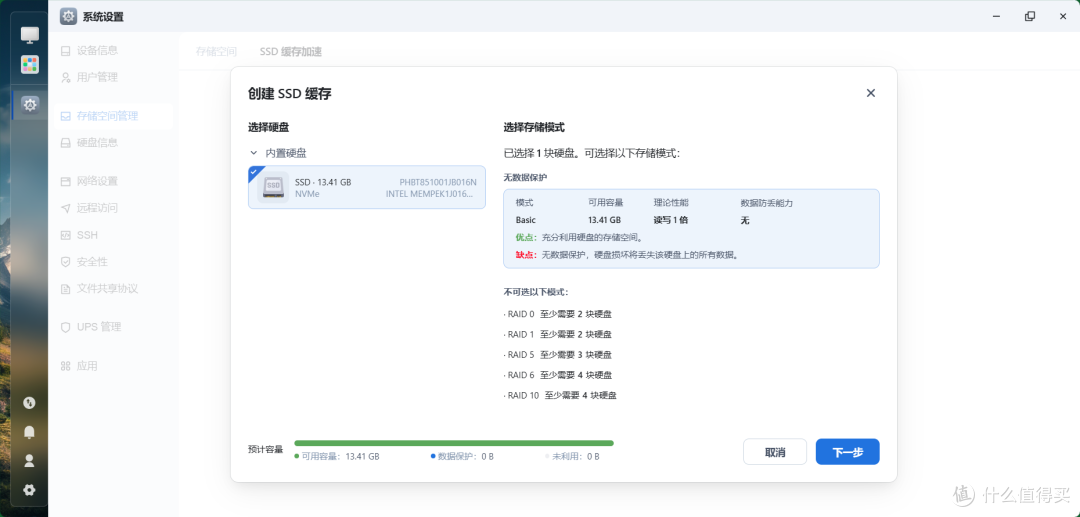The height and width of the screenshot is (517, 1080).
Task: Click the 网络设置 sidebar icon
Action: (65, 182)
